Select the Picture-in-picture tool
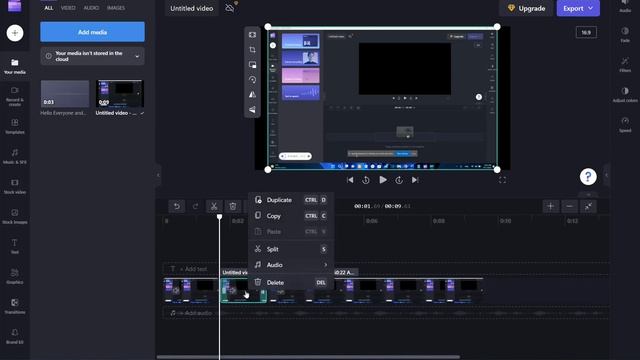This screenshot has width=640, height=360. pos(252,65)
